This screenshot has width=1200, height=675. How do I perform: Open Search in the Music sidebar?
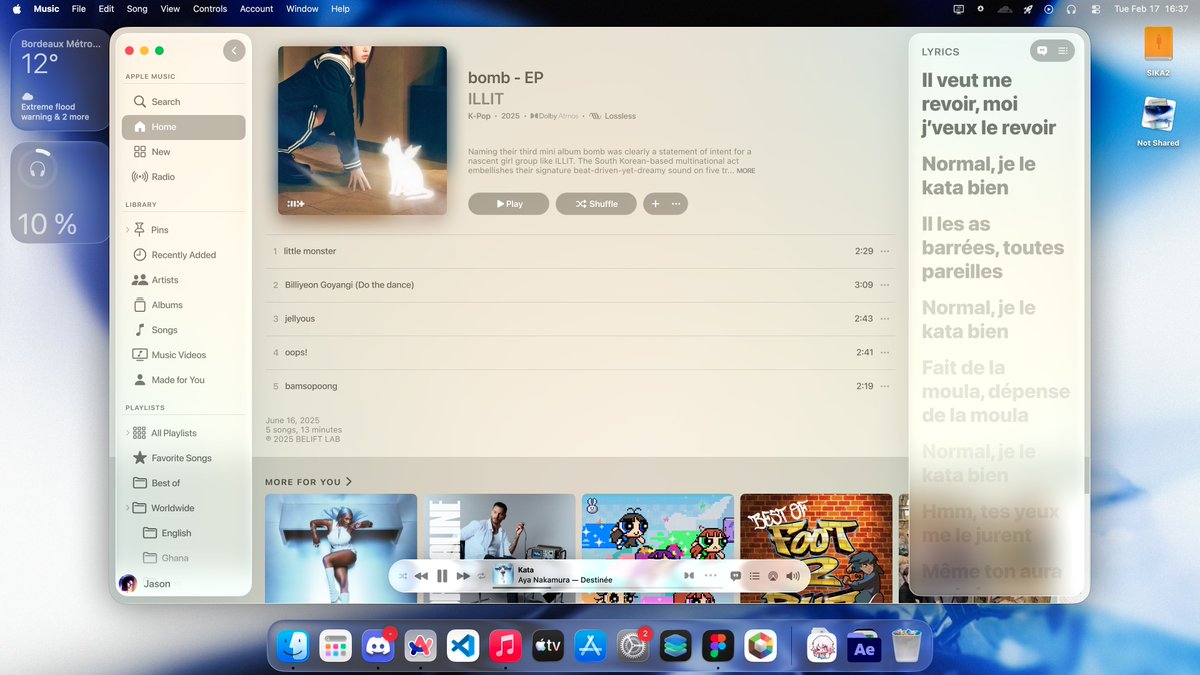(x=184, y=102)
